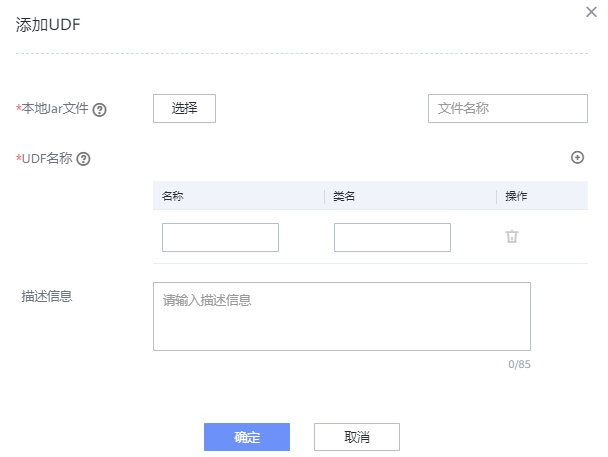The width and height of the screenshot is (608, 457).
Task: Click the 0/85 character counter
Action: tap(519, 364)
